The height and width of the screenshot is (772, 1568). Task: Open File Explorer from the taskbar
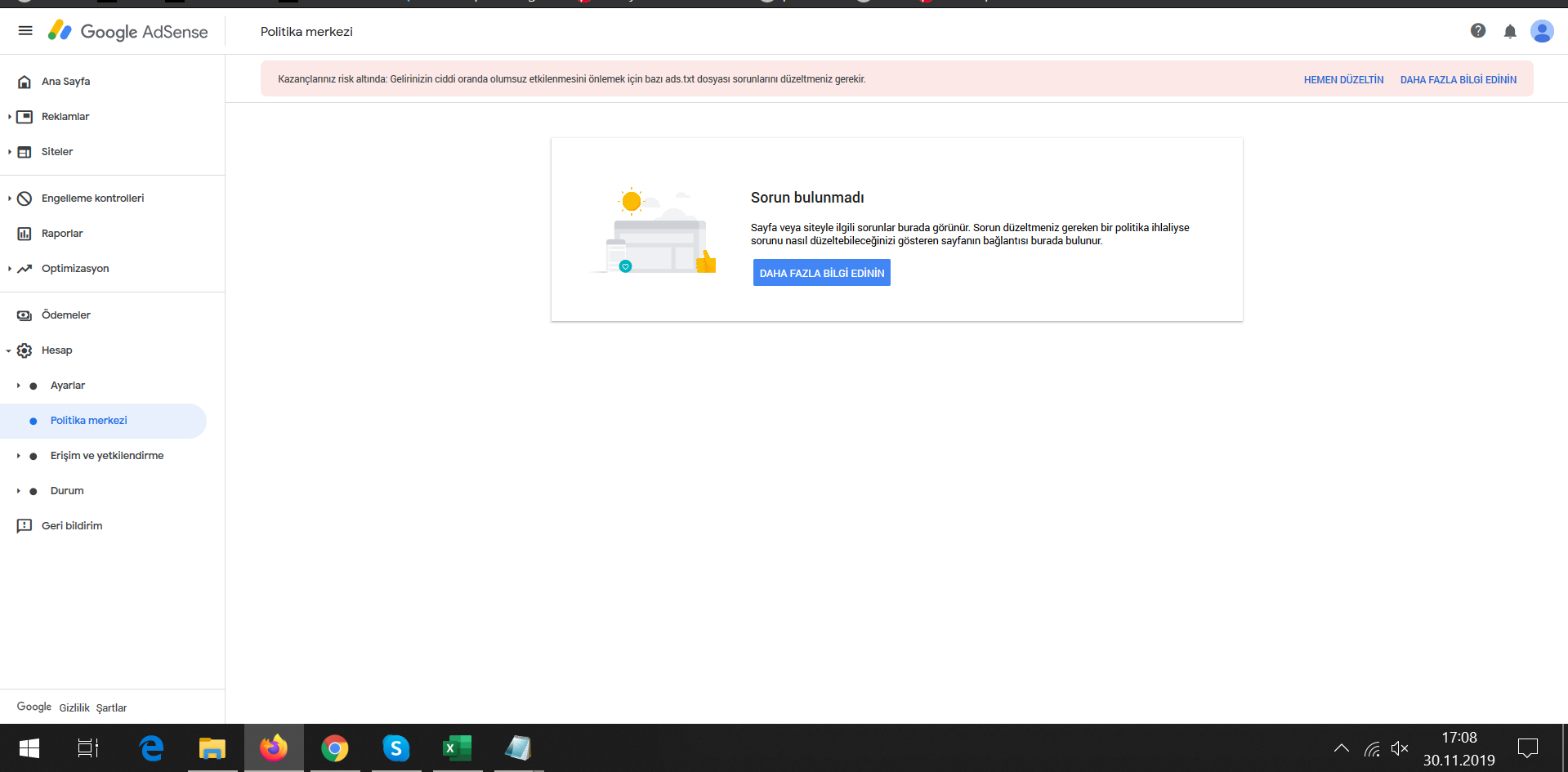[x=212, y=748]
